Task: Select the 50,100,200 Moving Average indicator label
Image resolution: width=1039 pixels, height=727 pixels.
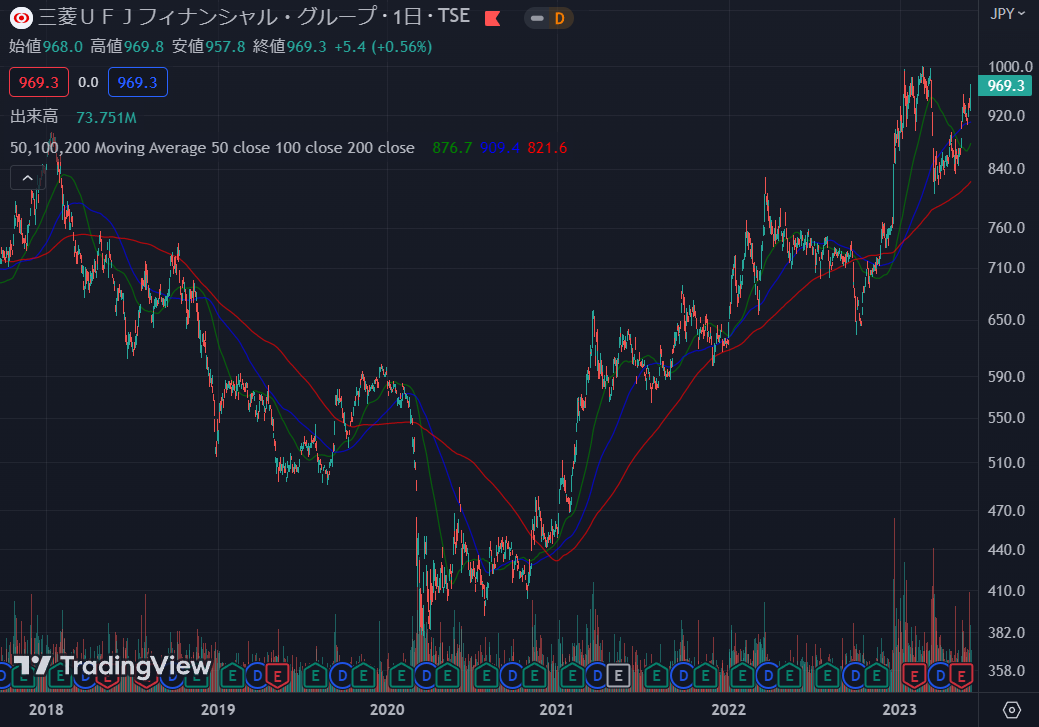Action: [212, 148]
